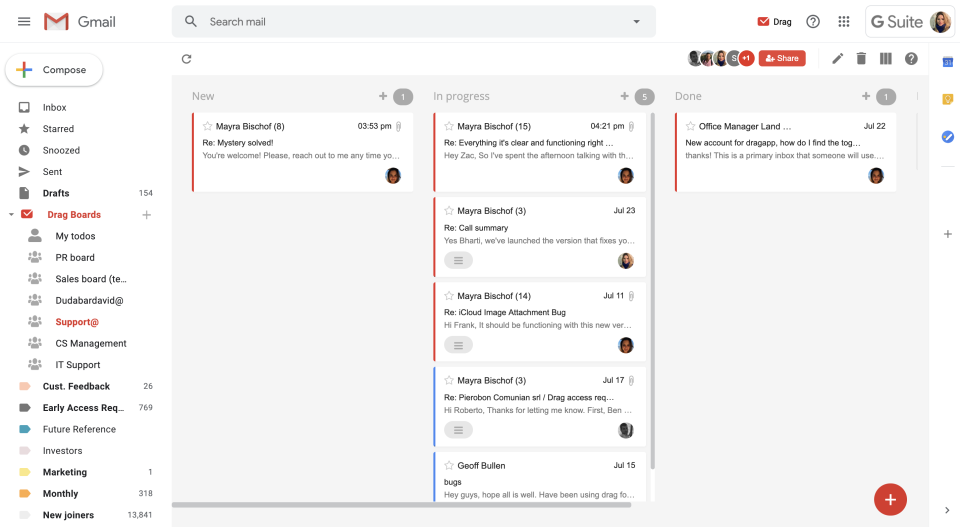Open the search options dropdown arrow

click(x=637, y=21)
